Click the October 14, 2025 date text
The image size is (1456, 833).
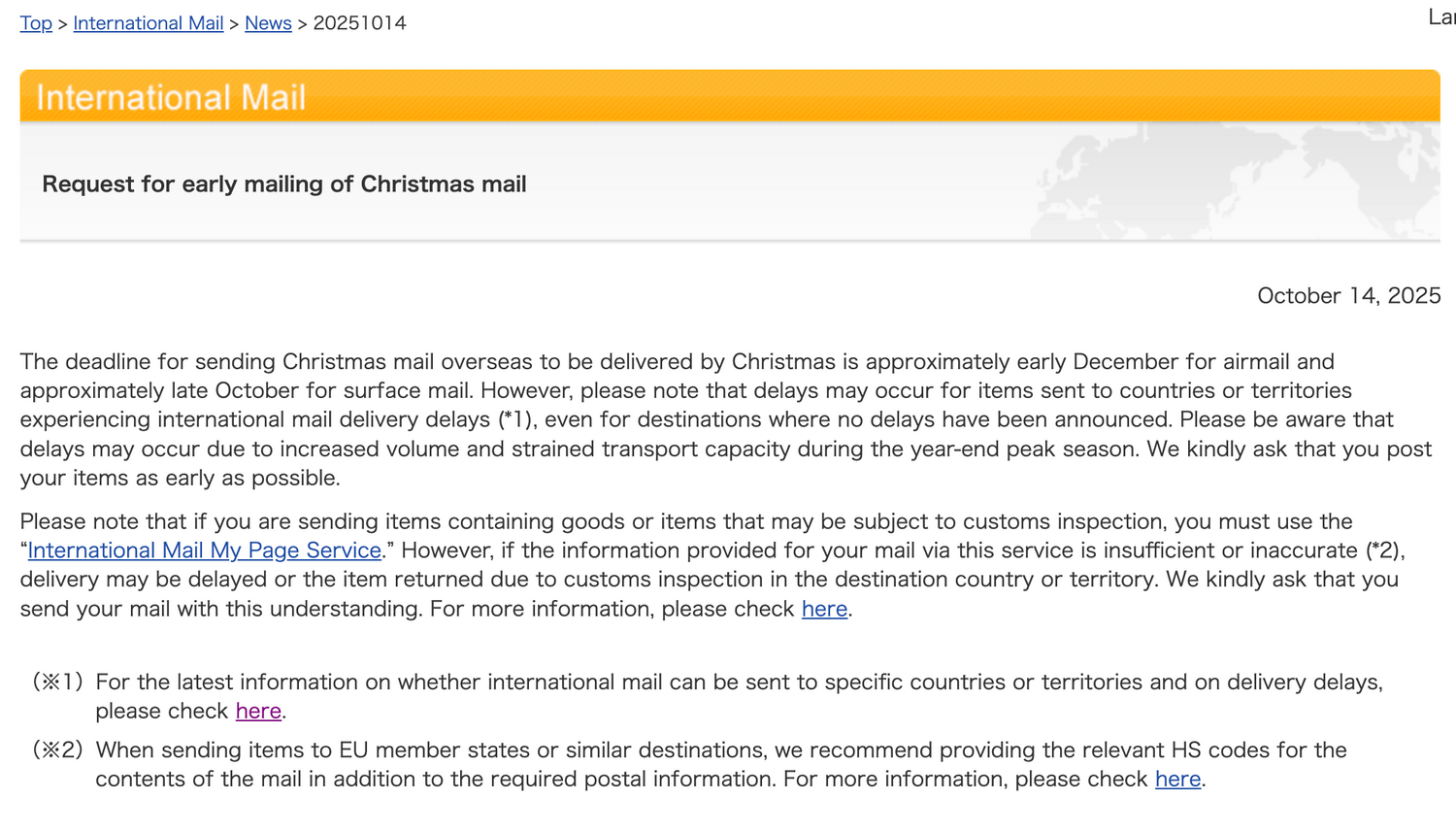coord(1349,295)
